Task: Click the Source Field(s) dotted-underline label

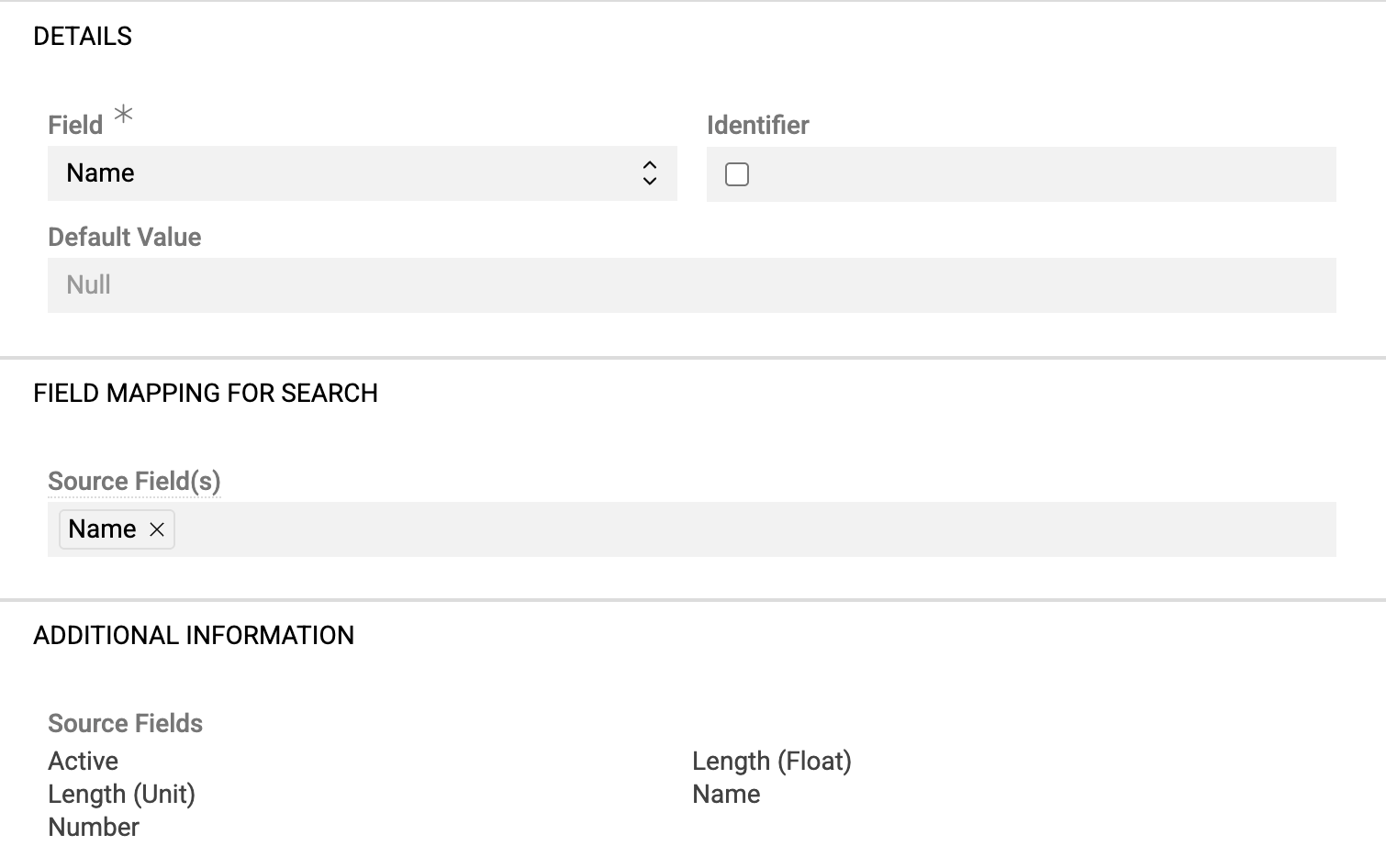Action: [134, 480]
